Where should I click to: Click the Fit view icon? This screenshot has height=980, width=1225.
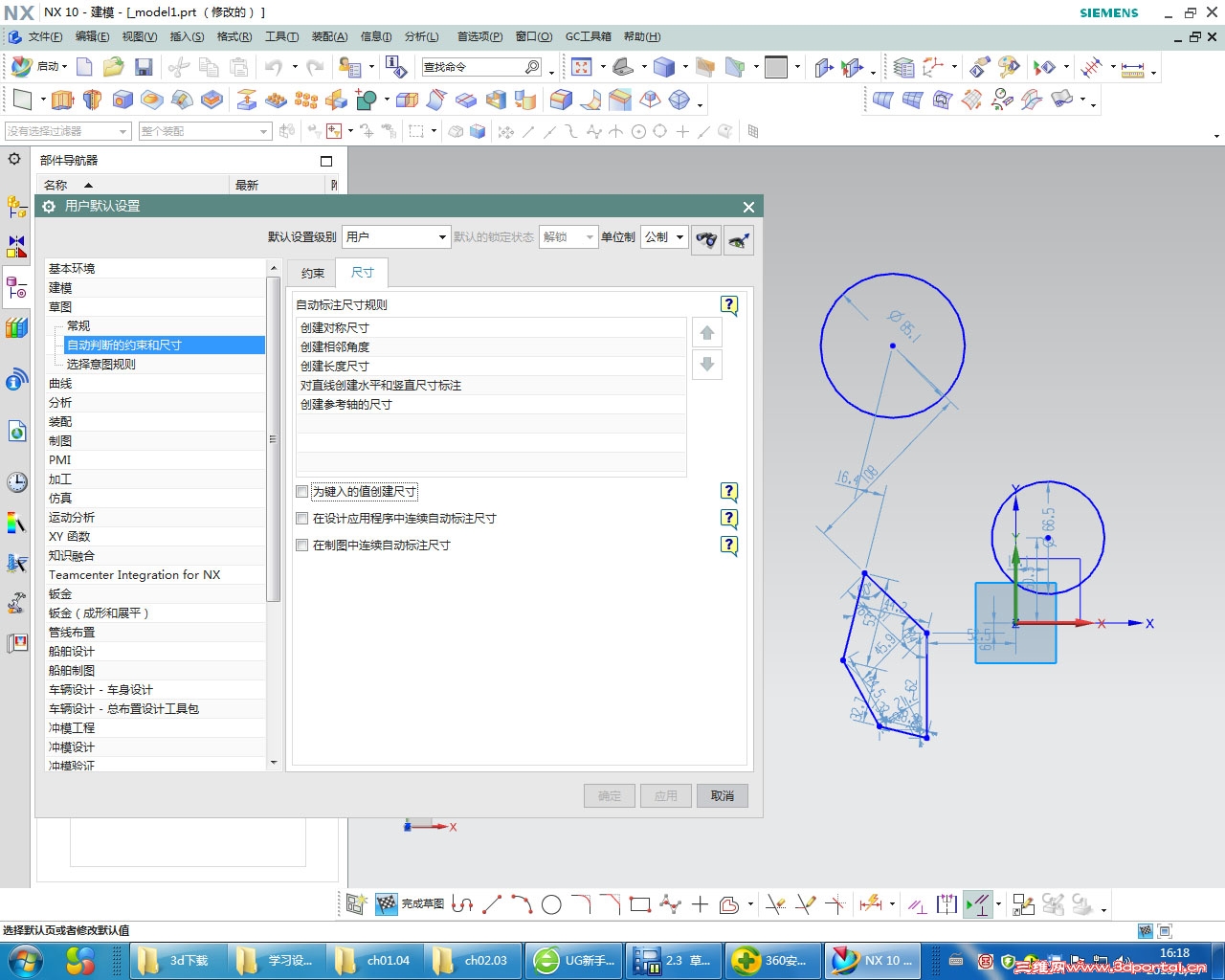pos(581,67)
